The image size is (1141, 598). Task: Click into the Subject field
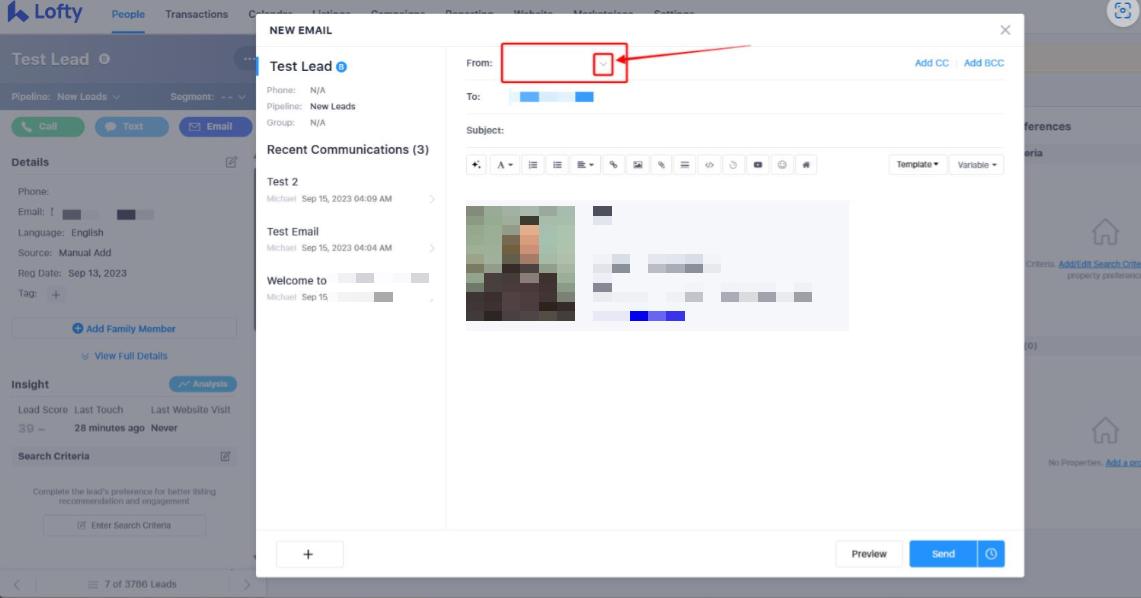(x=750, y=130)
